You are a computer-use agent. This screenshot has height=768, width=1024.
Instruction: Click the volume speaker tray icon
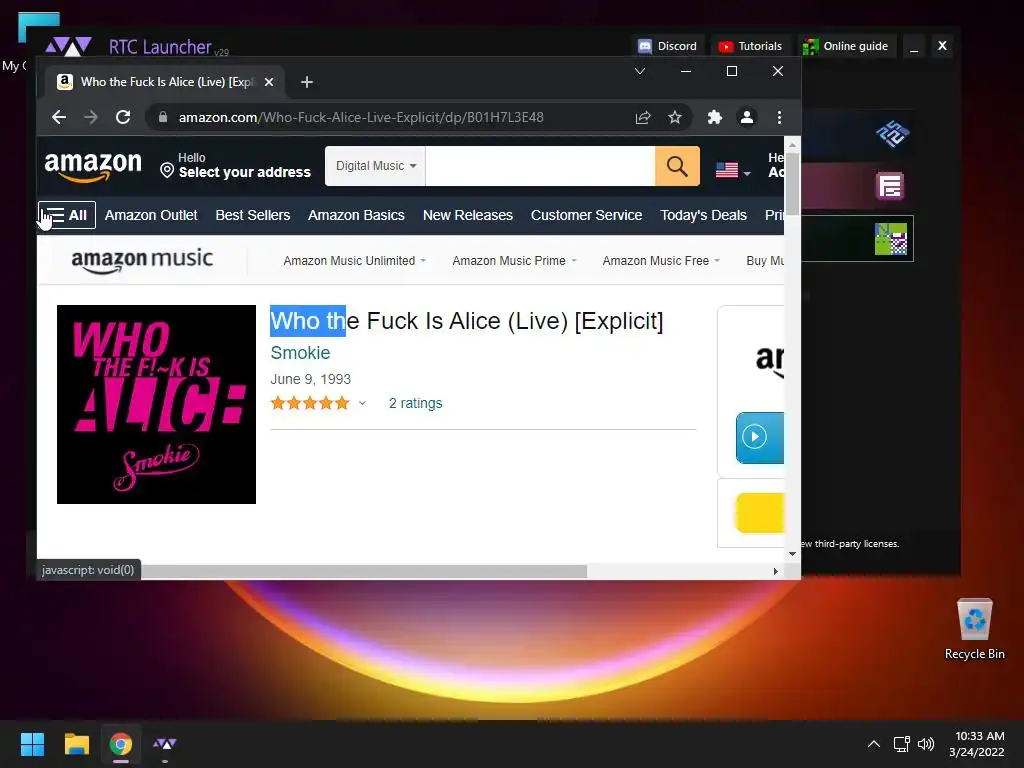(925, 744)
